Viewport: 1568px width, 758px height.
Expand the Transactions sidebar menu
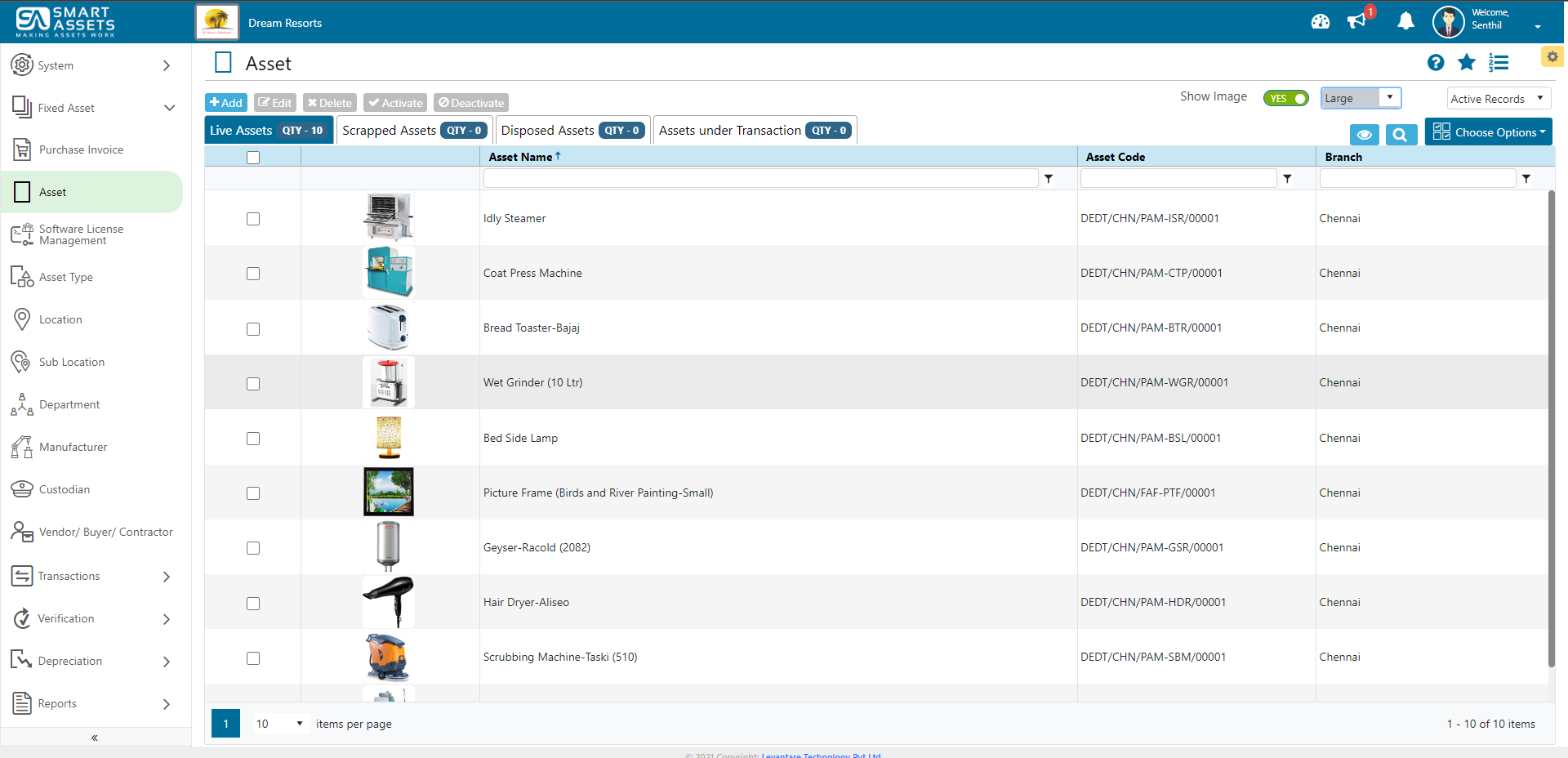tap(91, 576)
